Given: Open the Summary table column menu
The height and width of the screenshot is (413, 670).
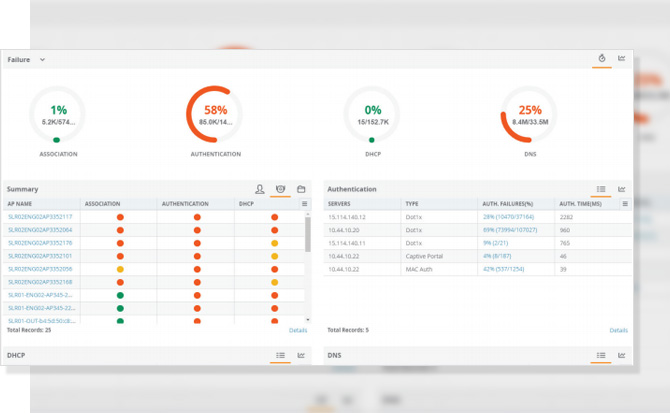Looking at the screenshot, I should (x=305, y=203).
